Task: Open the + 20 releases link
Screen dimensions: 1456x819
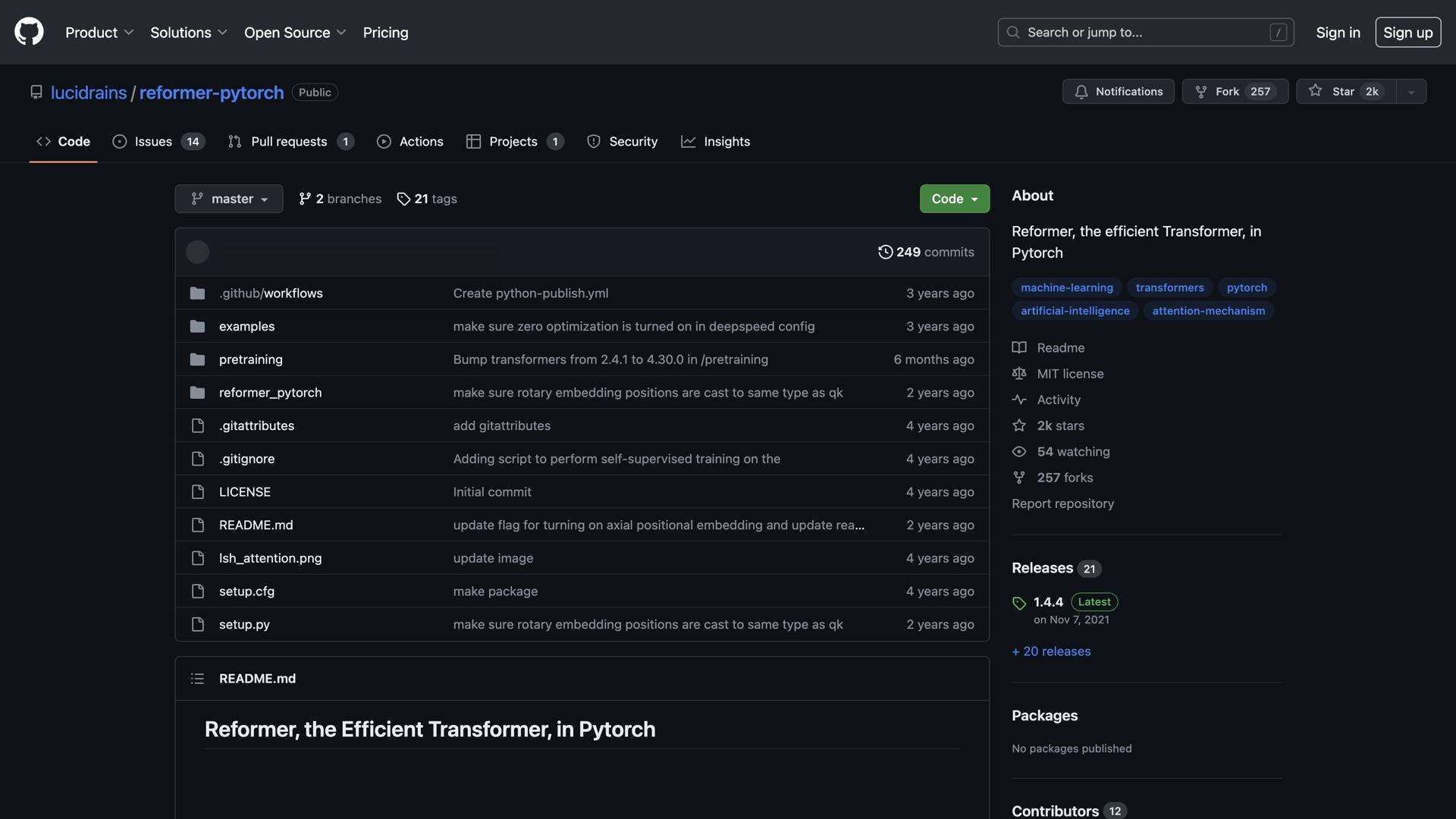Action: 1051,651
